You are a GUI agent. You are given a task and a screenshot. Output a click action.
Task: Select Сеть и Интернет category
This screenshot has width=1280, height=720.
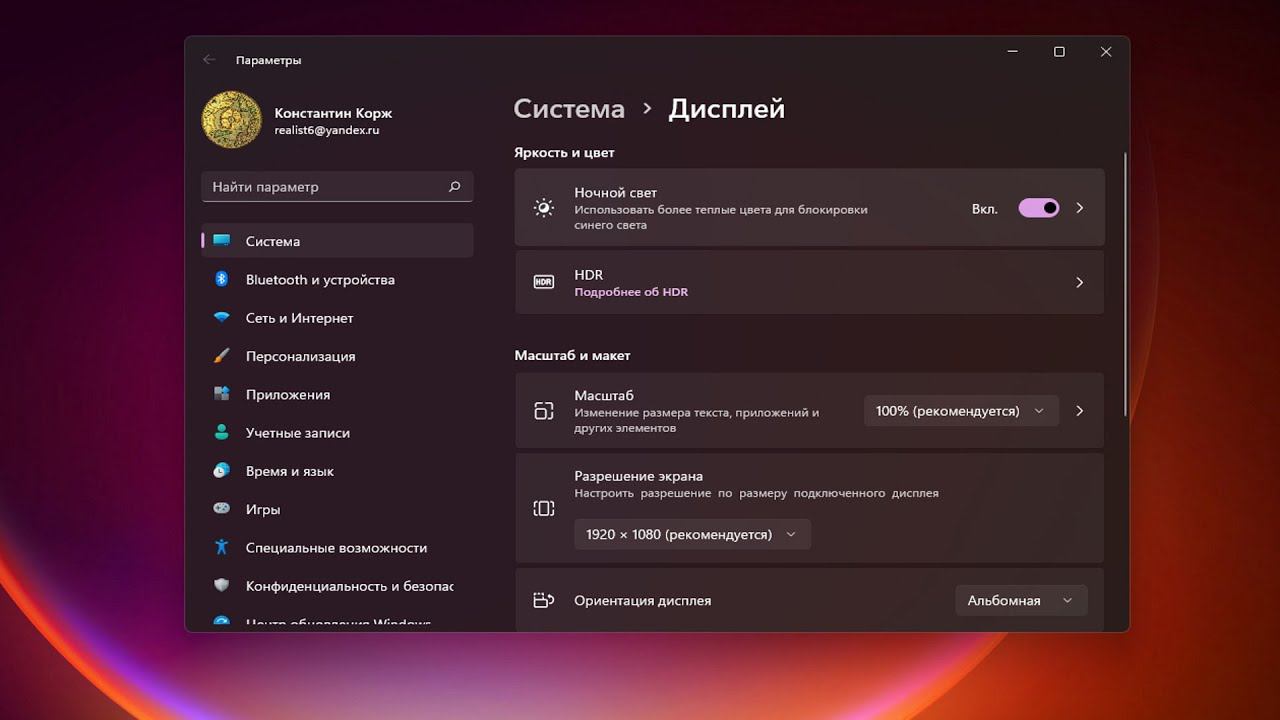coord(337,318)
